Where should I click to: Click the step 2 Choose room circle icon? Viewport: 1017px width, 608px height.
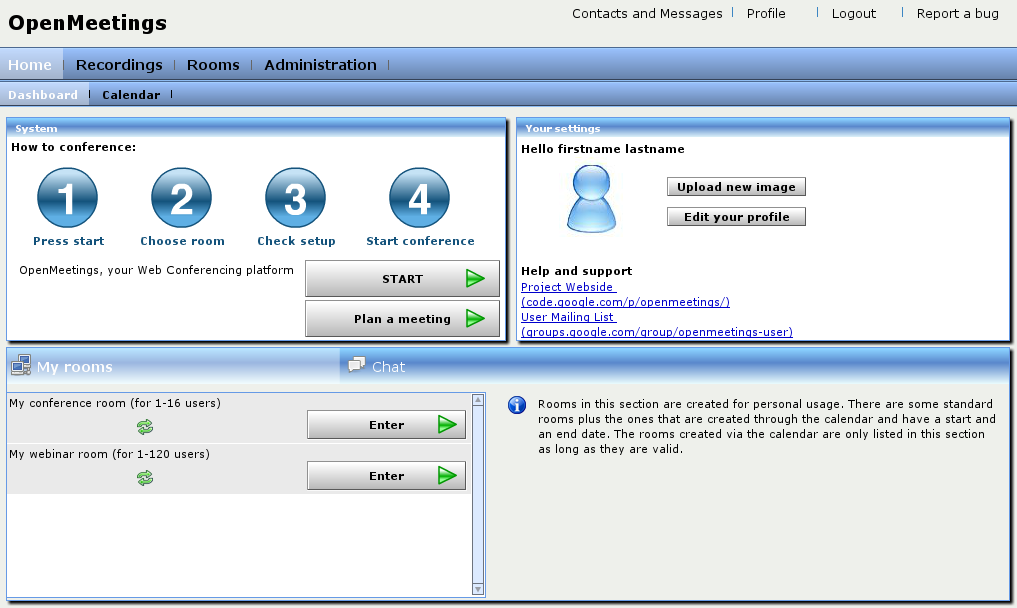point(182,198)
